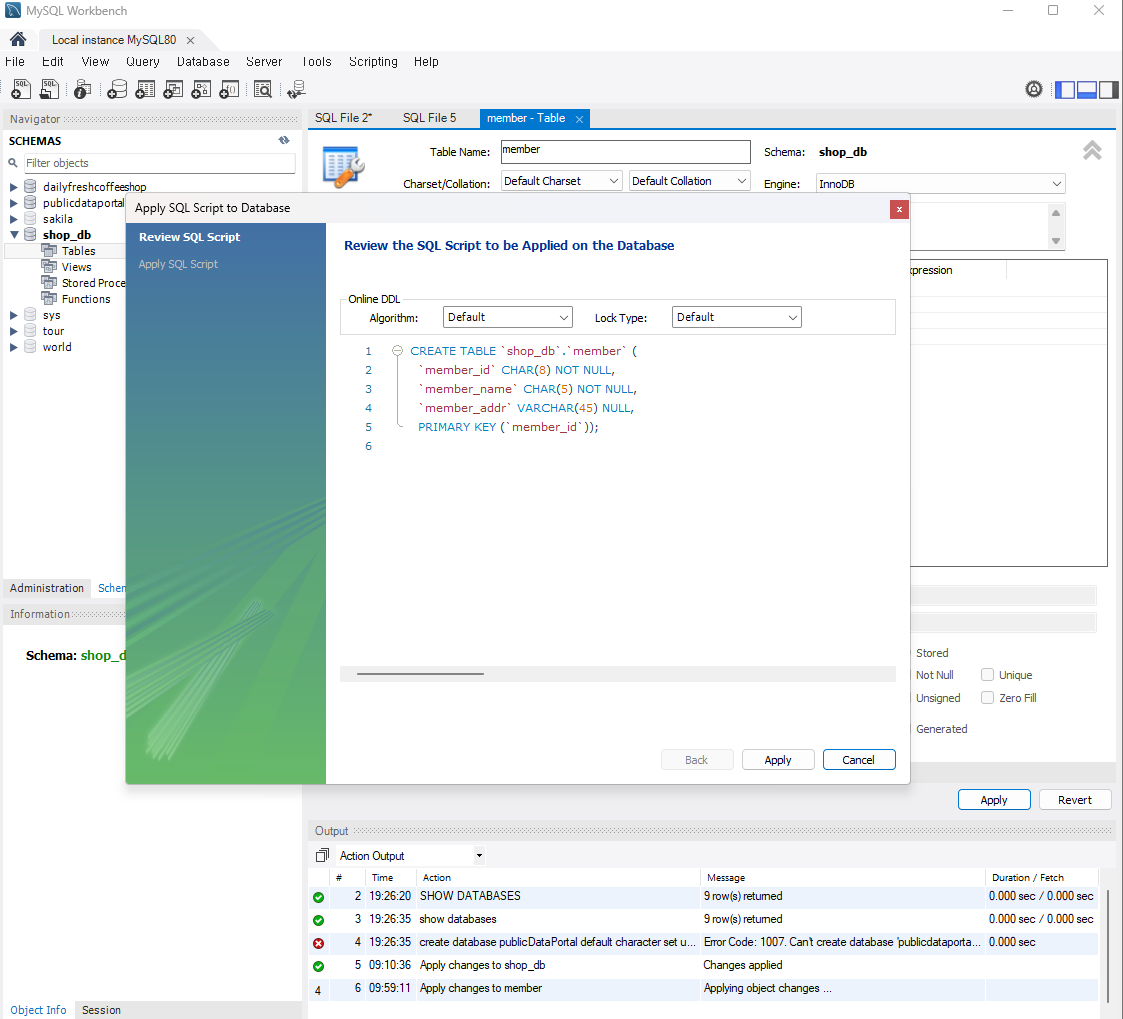Select the Views item under shop_db
The image size is (1123, 1019).
pos(76,267)
